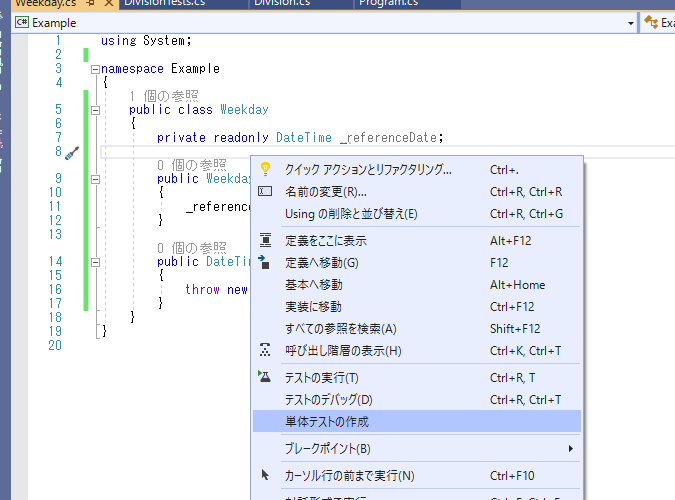The width and height of the screenshot is (675, 500).
Task: Select 定義をここに表示 menu entry
Action: (x=417, y=240)
